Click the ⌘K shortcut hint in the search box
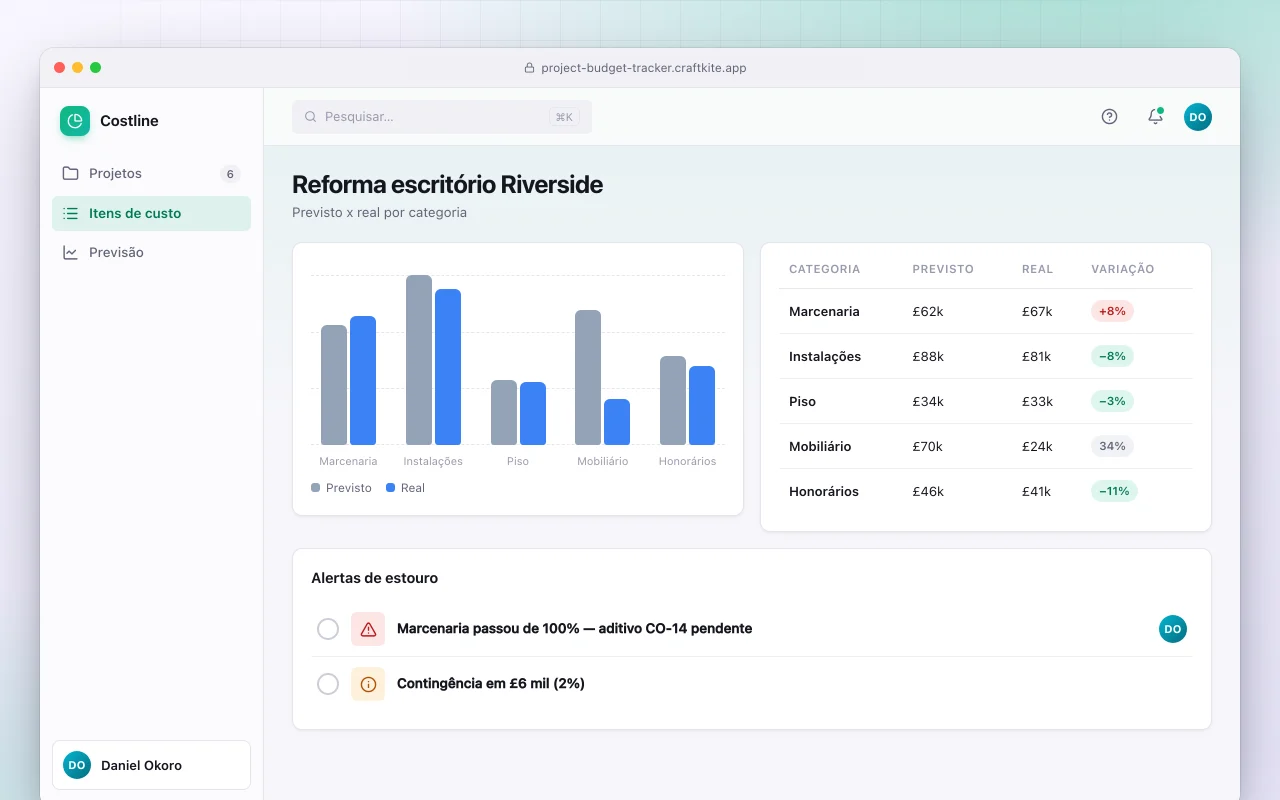This screenshot has height=800, width=1280. coord(564,117)
